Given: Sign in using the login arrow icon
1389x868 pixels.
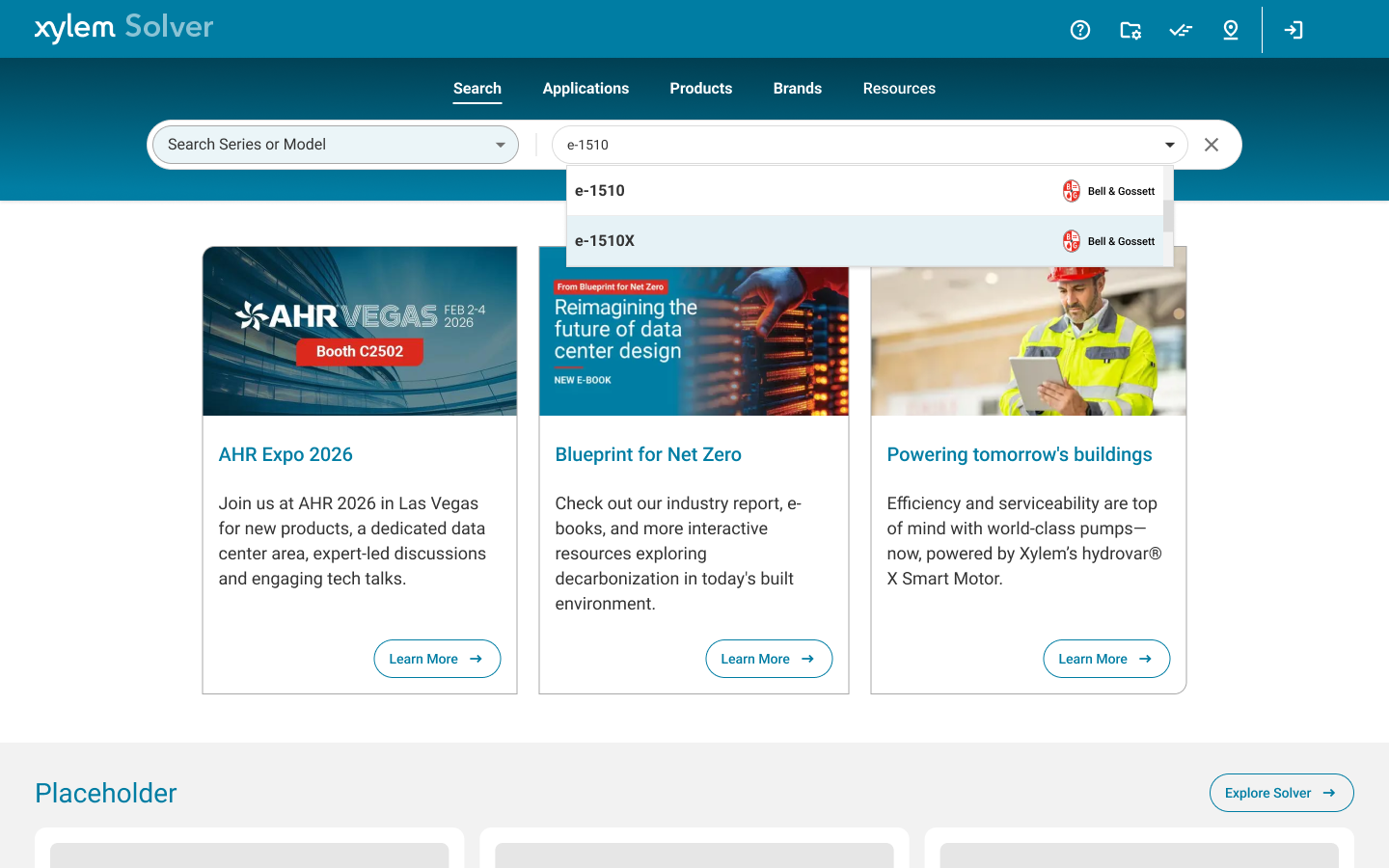Looking at the screenshot, I should 1294,30.
